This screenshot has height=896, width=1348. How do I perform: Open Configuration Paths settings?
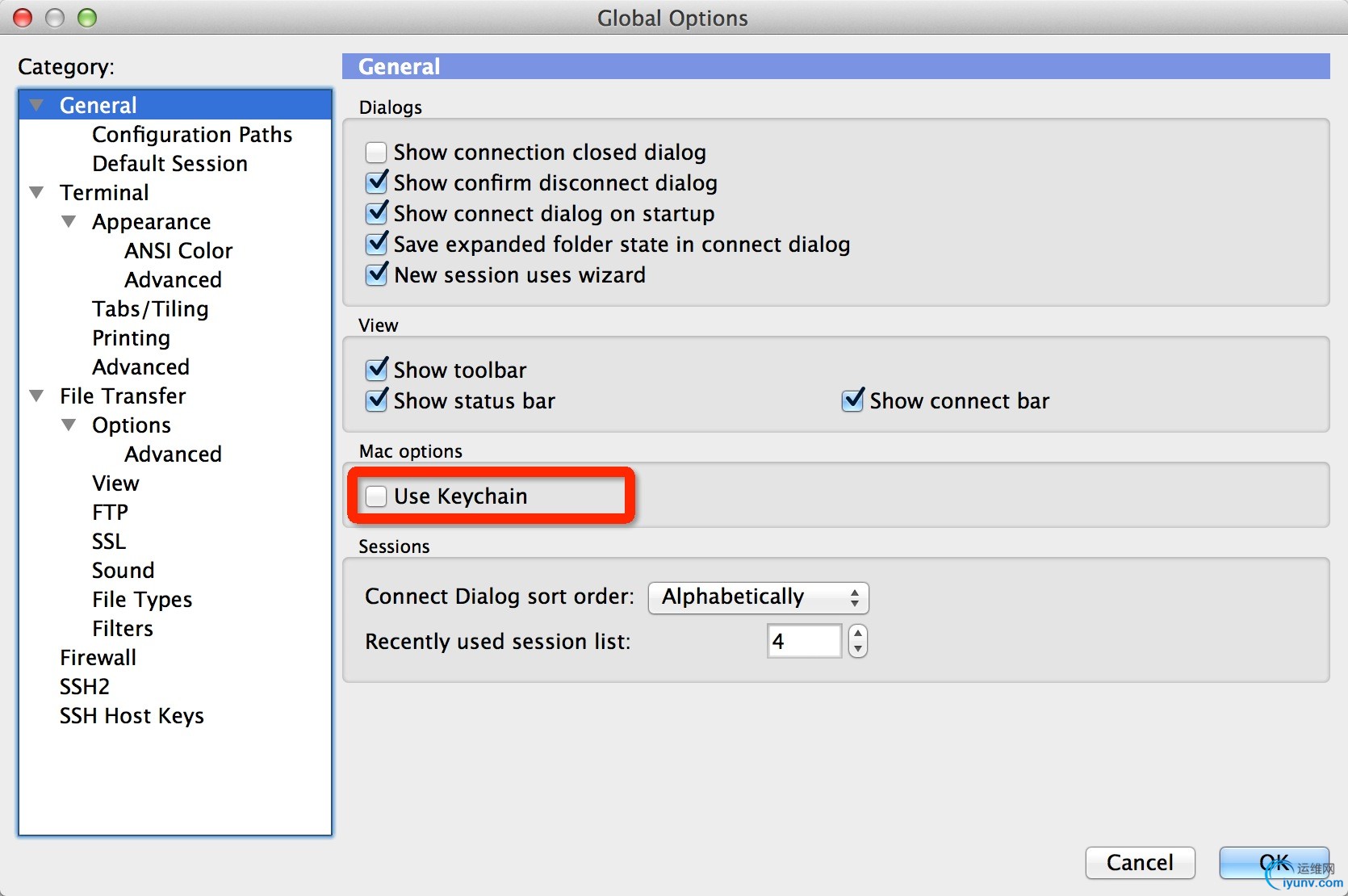[192, 135]
